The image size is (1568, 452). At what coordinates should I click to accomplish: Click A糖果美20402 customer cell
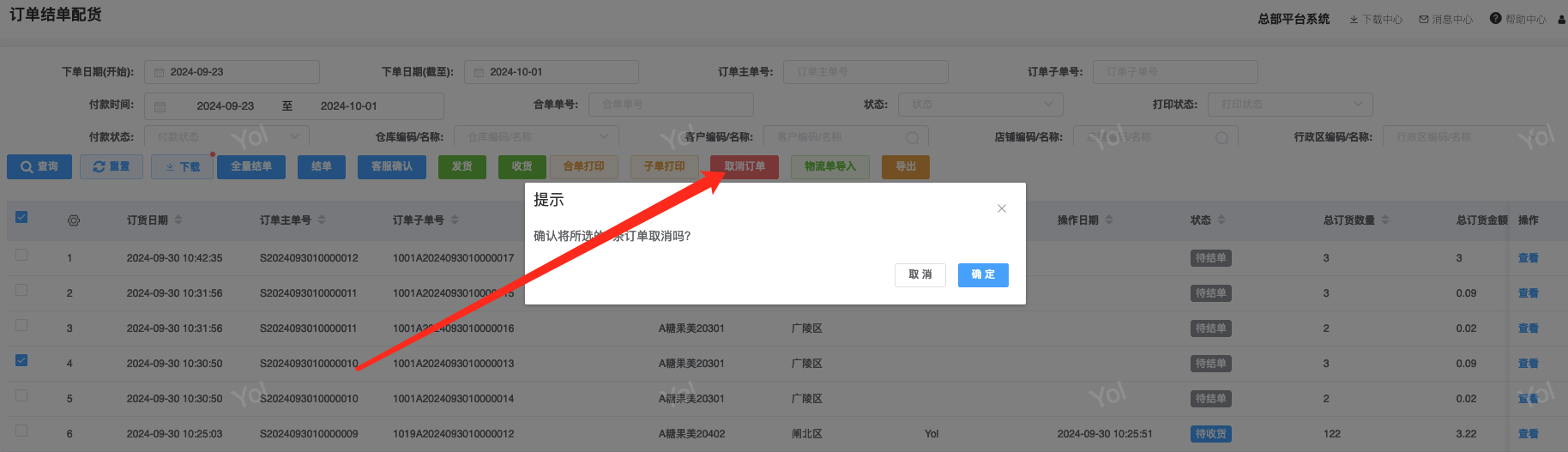(691, 434)
